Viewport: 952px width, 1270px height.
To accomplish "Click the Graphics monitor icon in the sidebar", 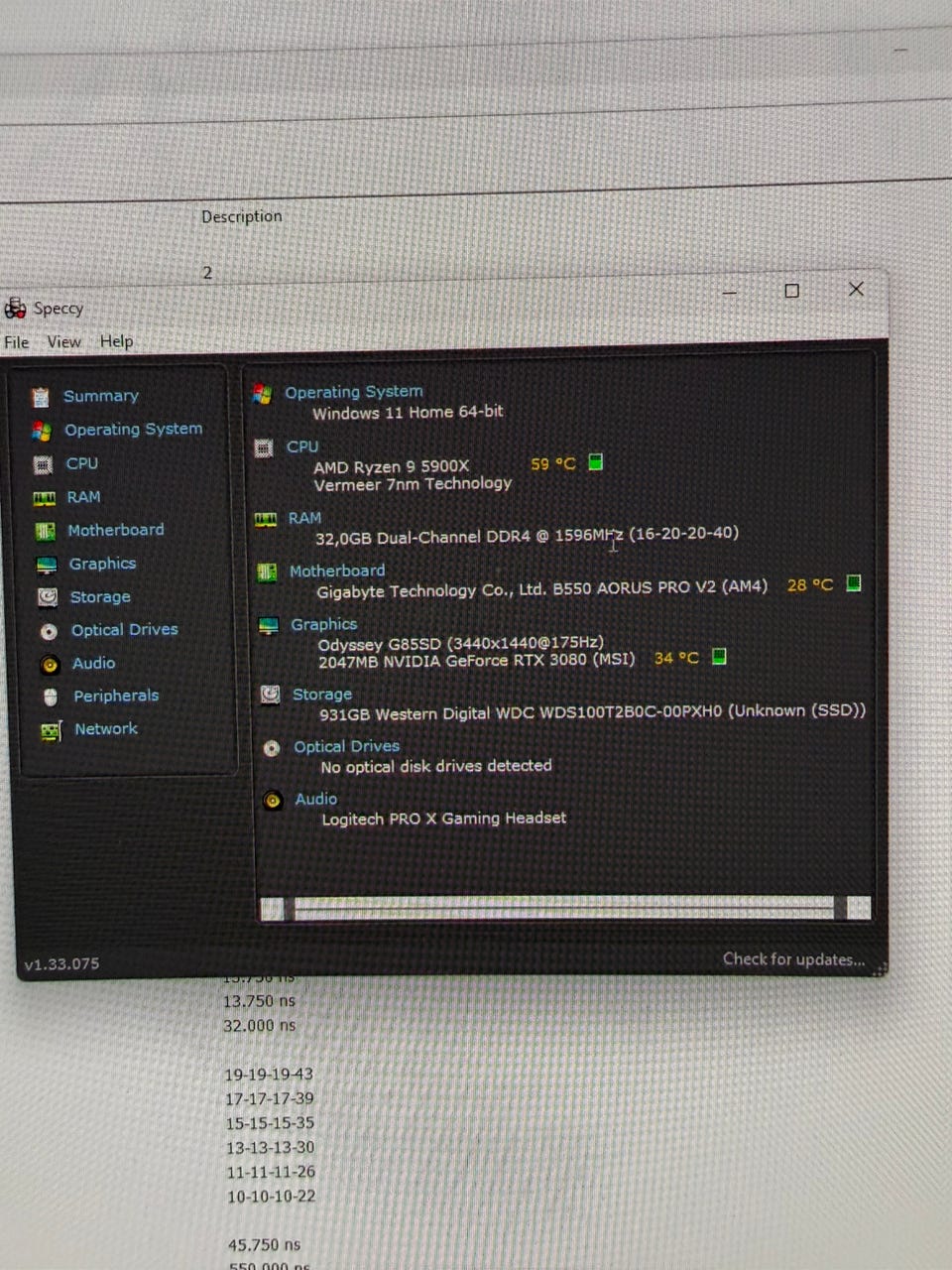I will pos(47,566).
